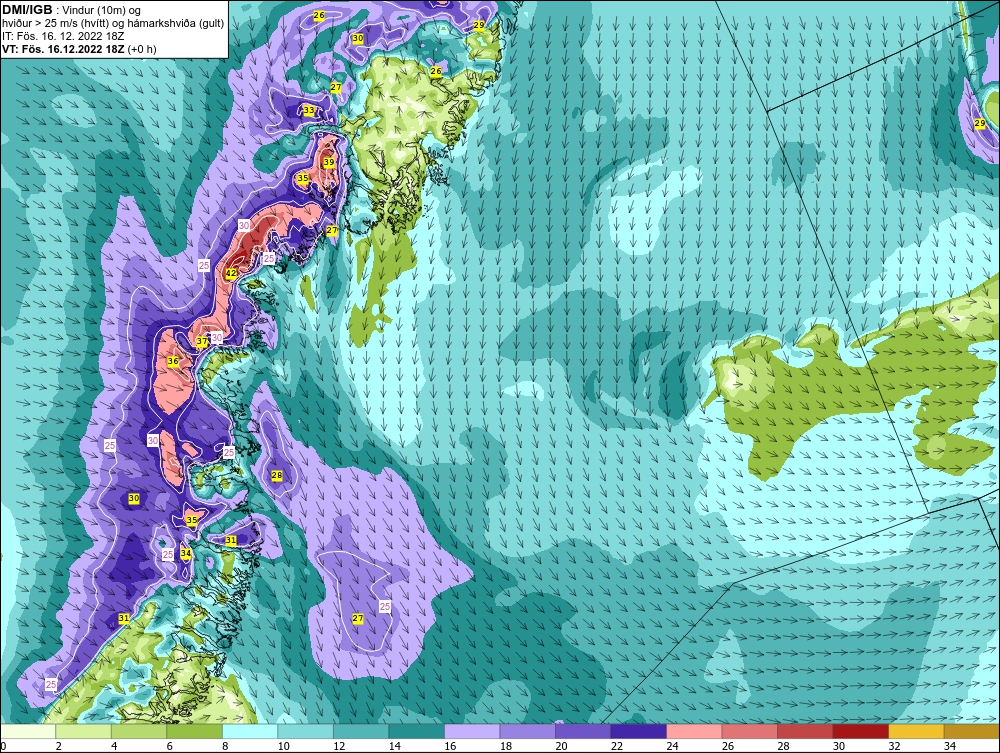This screenshot has width=1000, height=753.
Task: Select the yellow gust label 37
Action: click(x=202, y=341)
